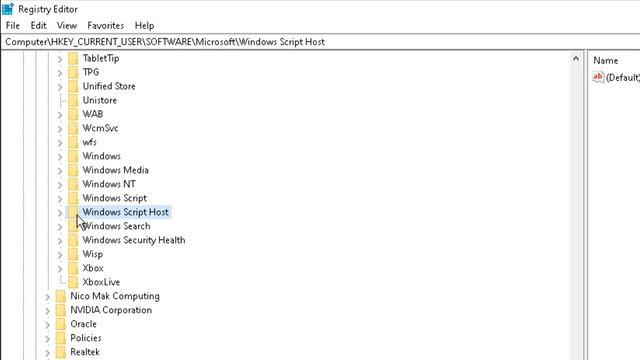Click the Policies folder icon
Screen dimensions: 640x360
point(60,338)
